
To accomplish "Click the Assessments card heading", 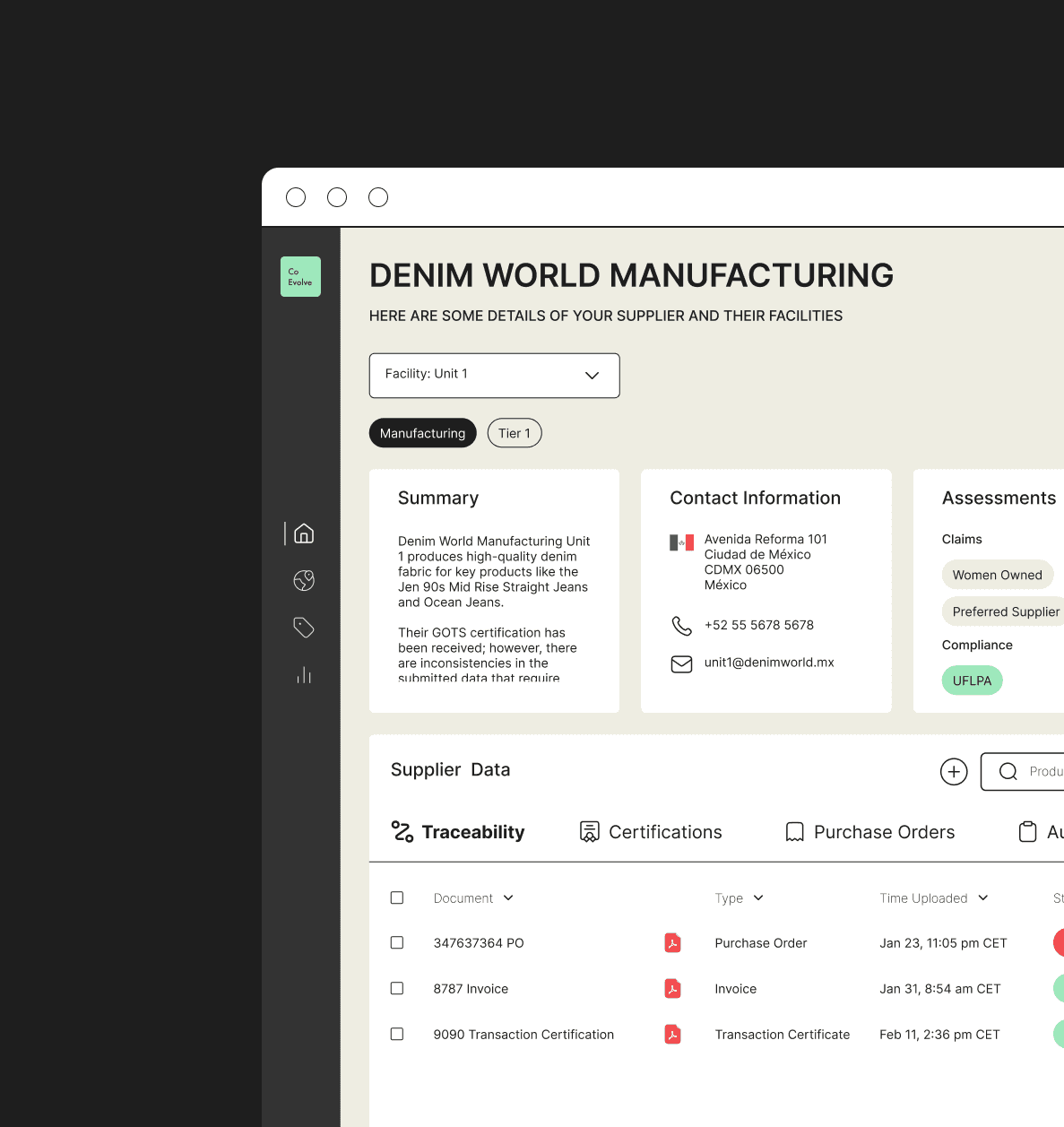I will click(999, 498).
